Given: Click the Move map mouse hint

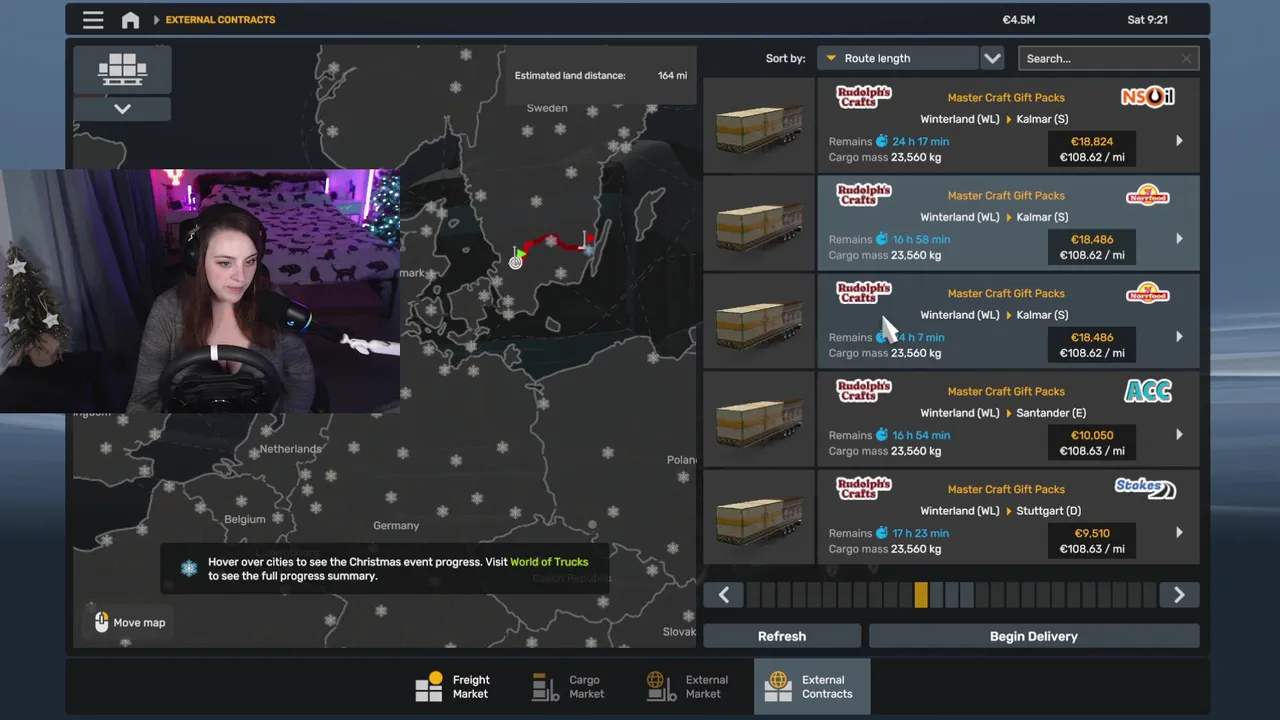Looking at the screenshot, I should [129, 622].
